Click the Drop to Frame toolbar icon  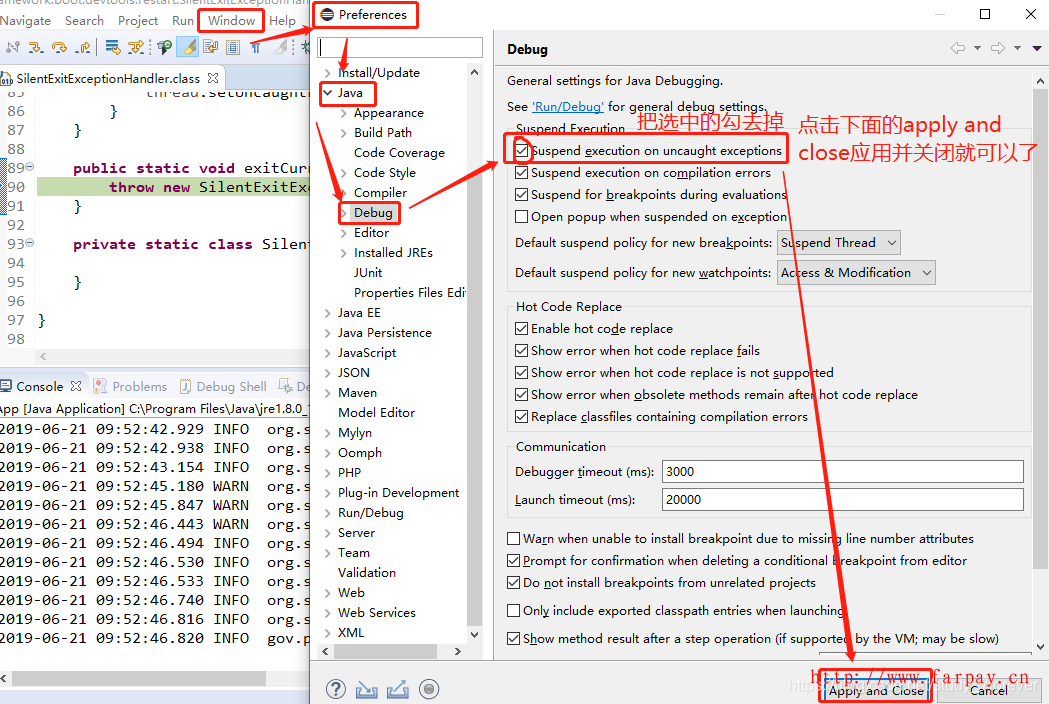pos(113,47)
